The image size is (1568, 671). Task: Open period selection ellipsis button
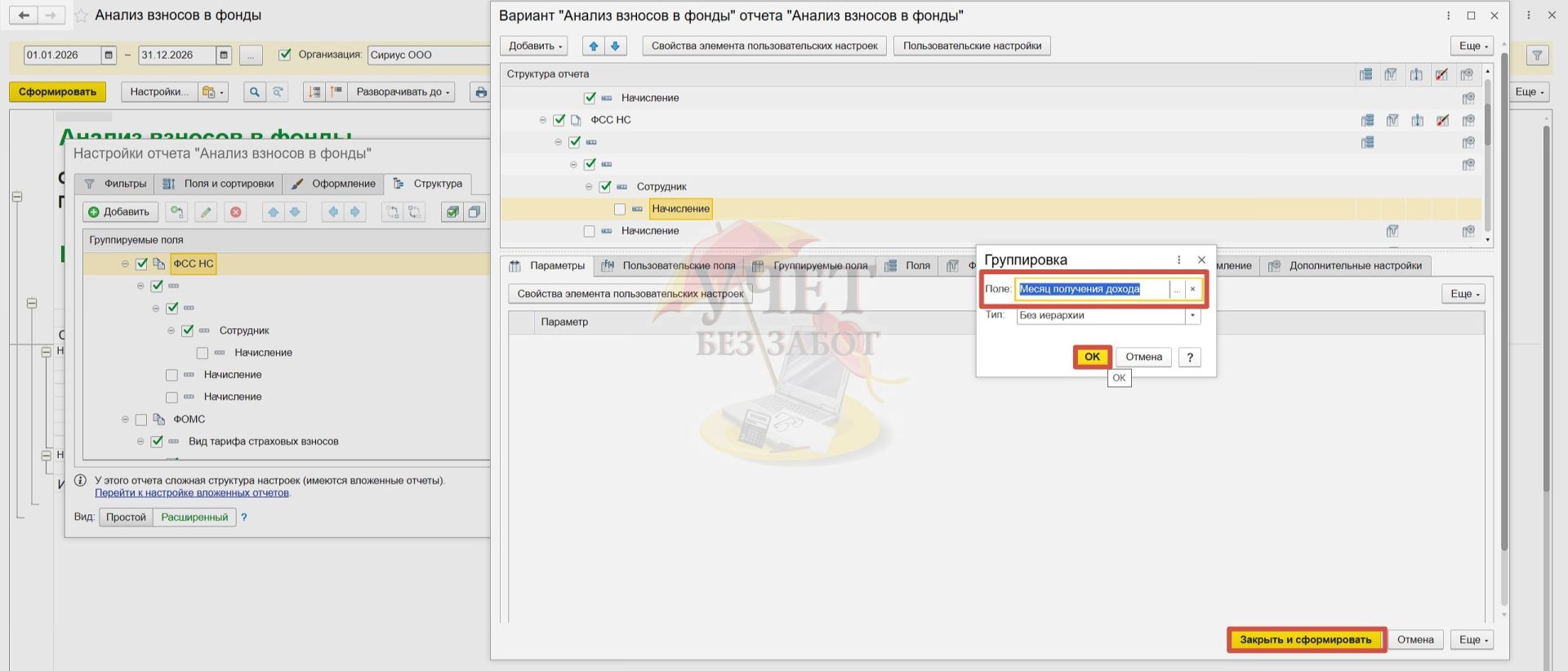[x=251, y=55]
